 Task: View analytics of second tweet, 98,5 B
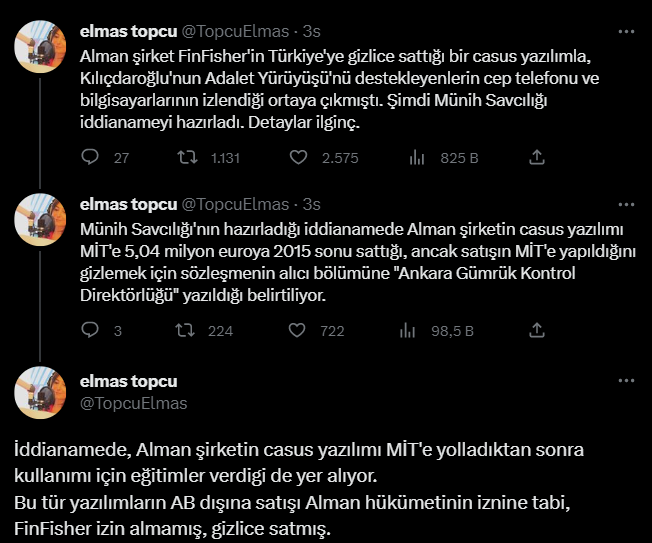(x=408, y=330)
